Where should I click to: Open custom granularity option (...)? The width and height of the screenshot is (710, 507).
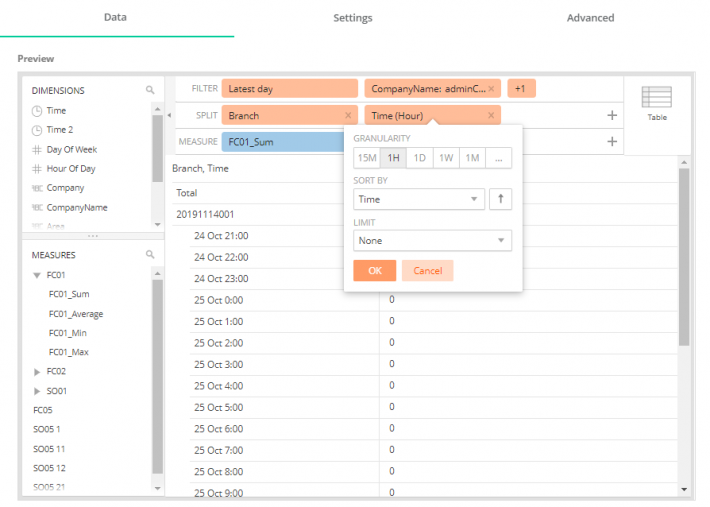tap(499, 158)
